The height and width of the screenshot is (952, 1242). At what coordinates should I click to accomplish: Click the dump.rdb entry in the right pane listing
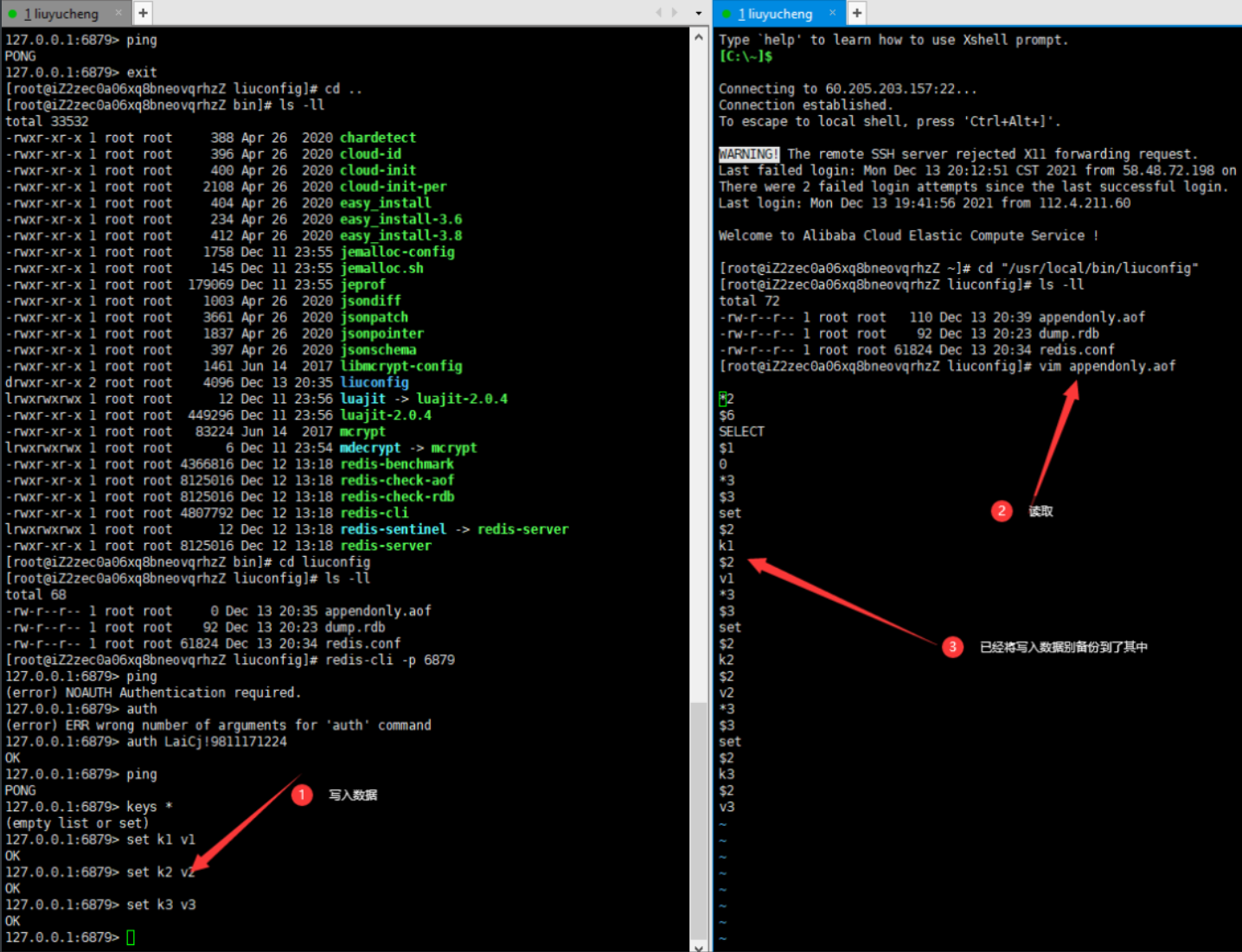1069,334
